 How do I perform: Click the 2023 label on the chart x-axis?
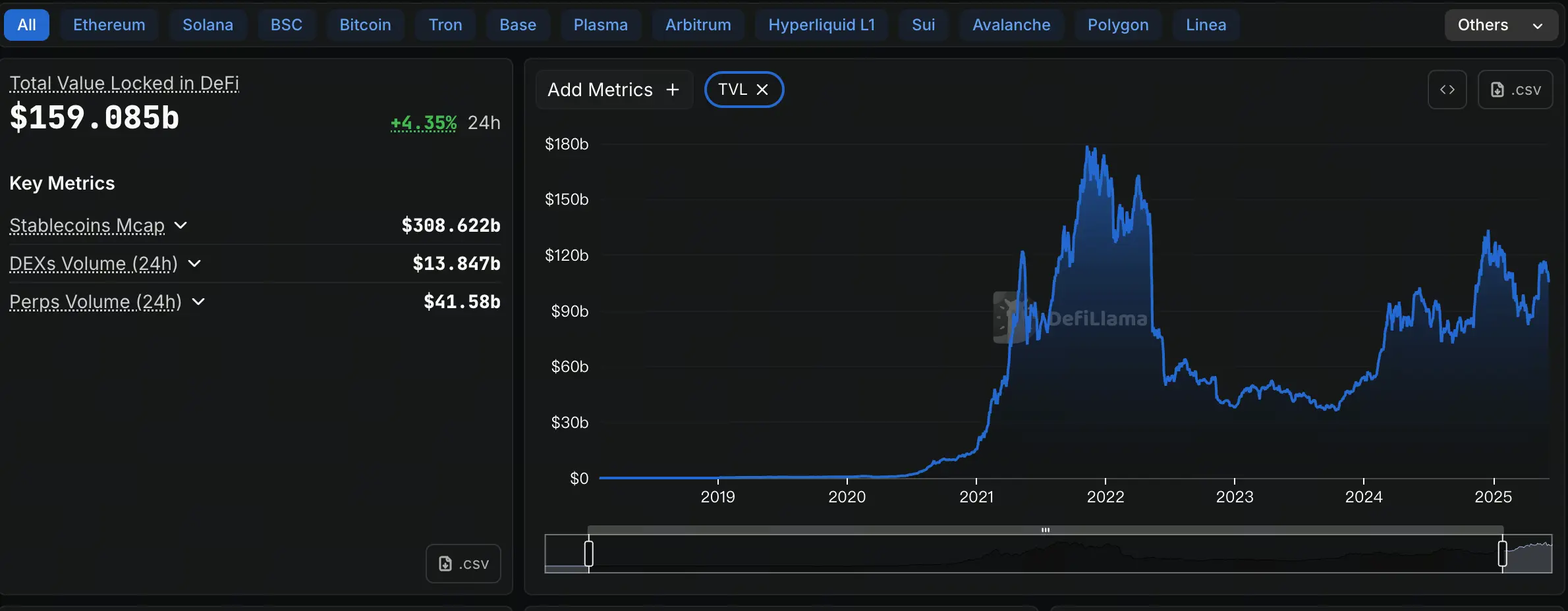coord(1235,496)
